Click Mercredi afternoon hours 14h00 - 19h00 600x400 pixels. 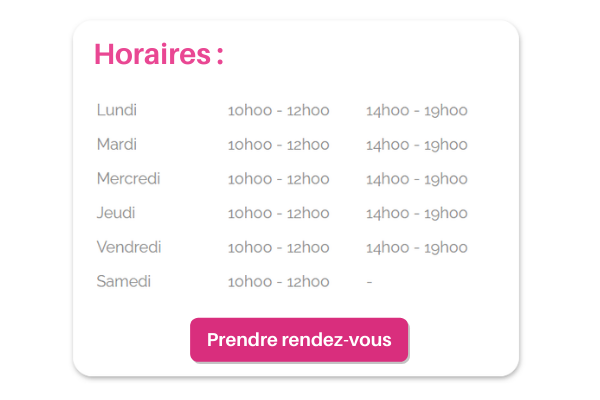click(416, 179)
